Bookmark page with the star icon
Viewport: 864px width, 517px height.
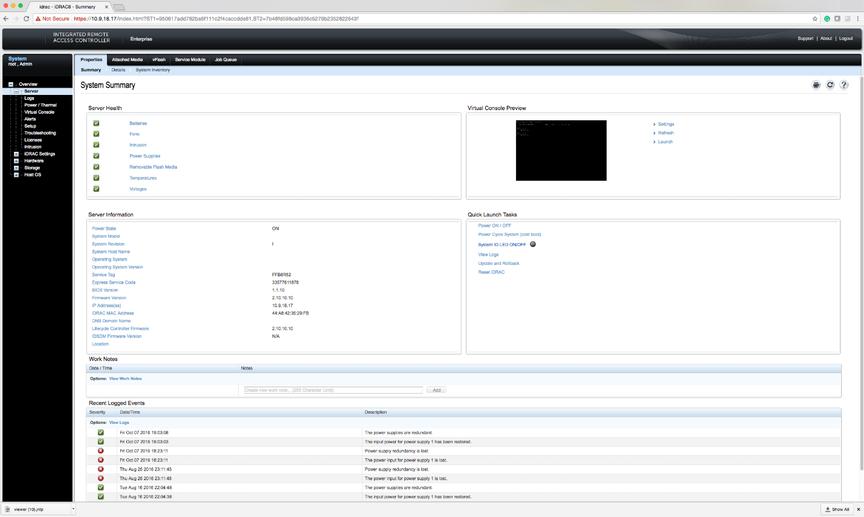coord(815,18)
